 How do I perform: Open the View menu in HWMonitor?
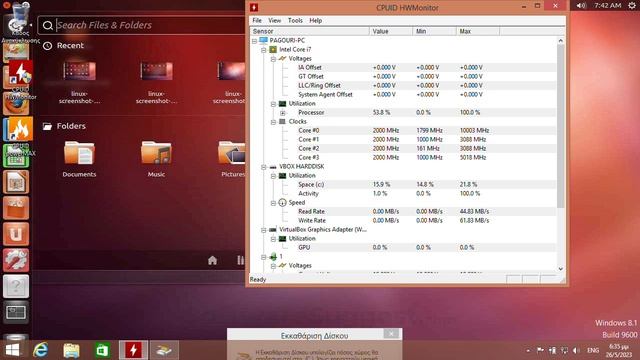[274, 20]
